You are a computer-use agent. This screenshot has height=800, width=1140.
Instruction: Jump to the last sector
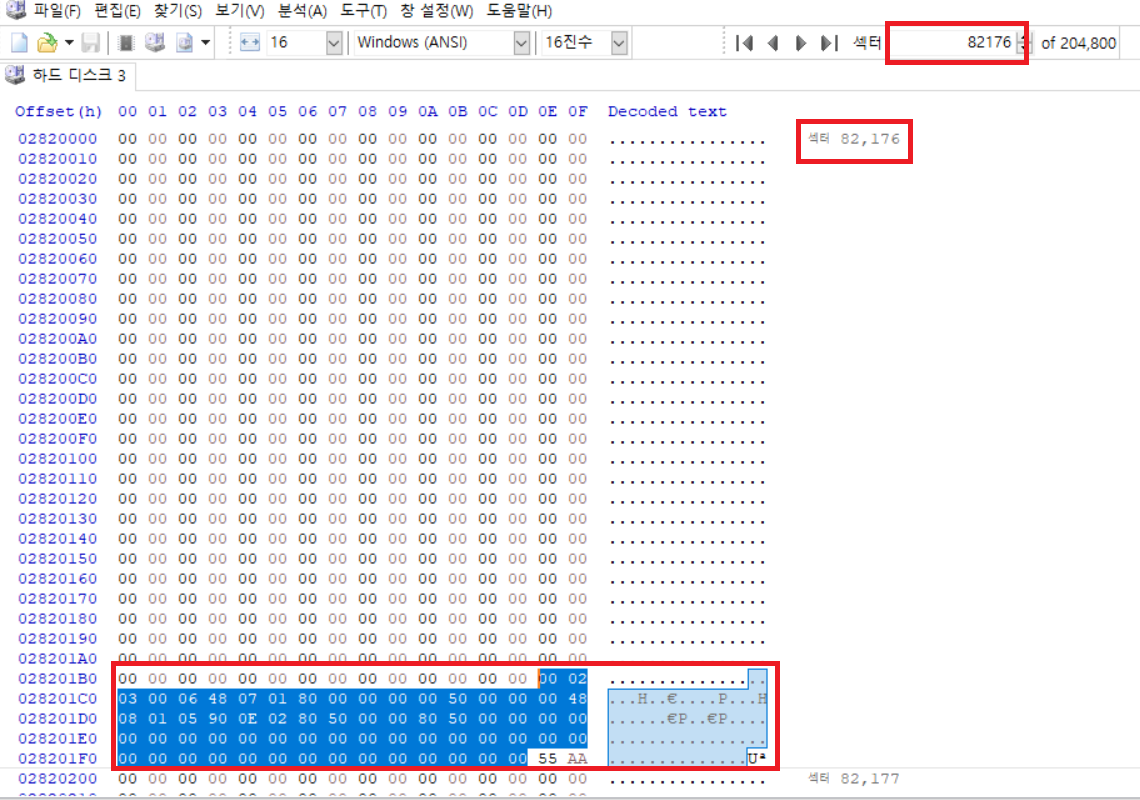click(x=828, y=43)
